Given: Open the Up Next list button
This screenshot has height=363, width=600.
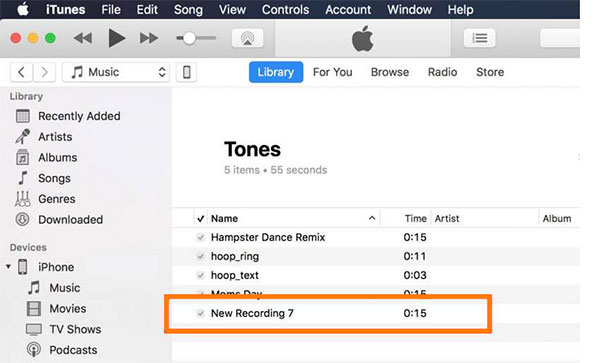Looking at the screenshot, I should click(479, 38).
